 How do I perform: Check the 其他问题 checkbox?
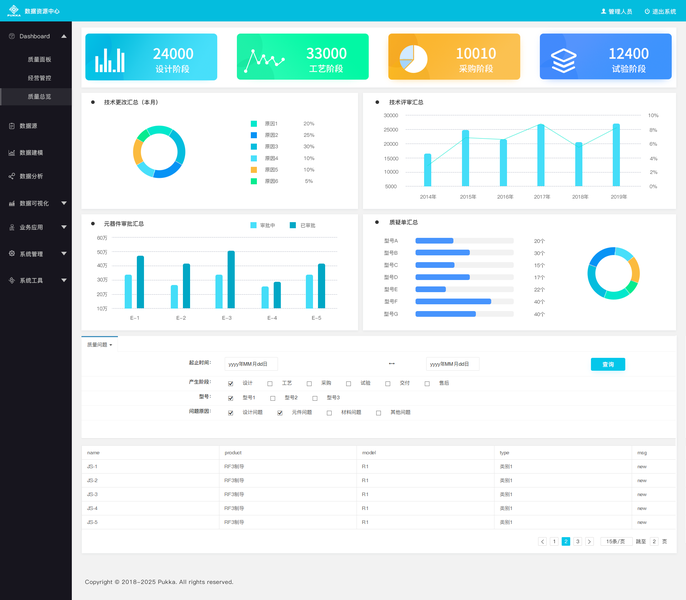tap(378, 413)
